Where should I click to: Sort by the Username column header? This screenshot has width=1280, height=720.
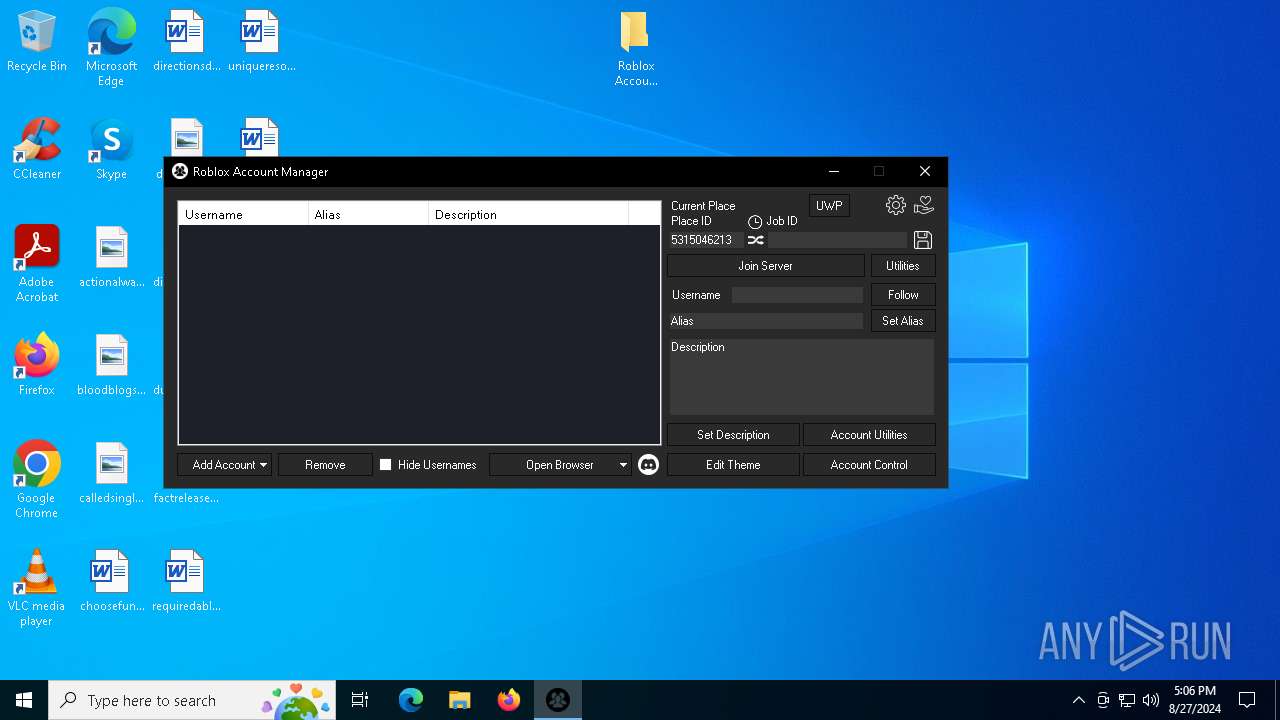click(244, 214)
